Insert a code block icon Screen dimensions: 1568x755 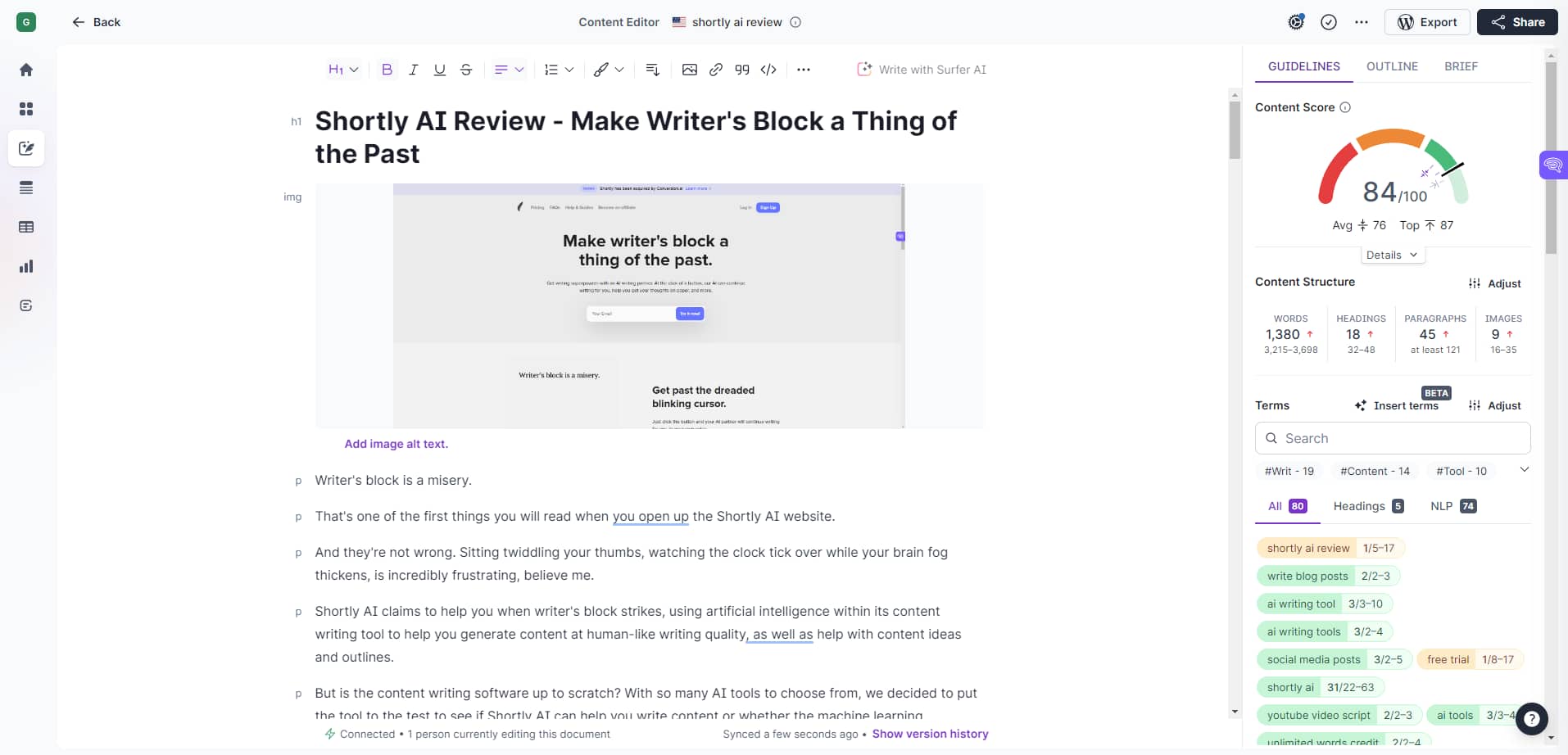[x=768, y=70]
